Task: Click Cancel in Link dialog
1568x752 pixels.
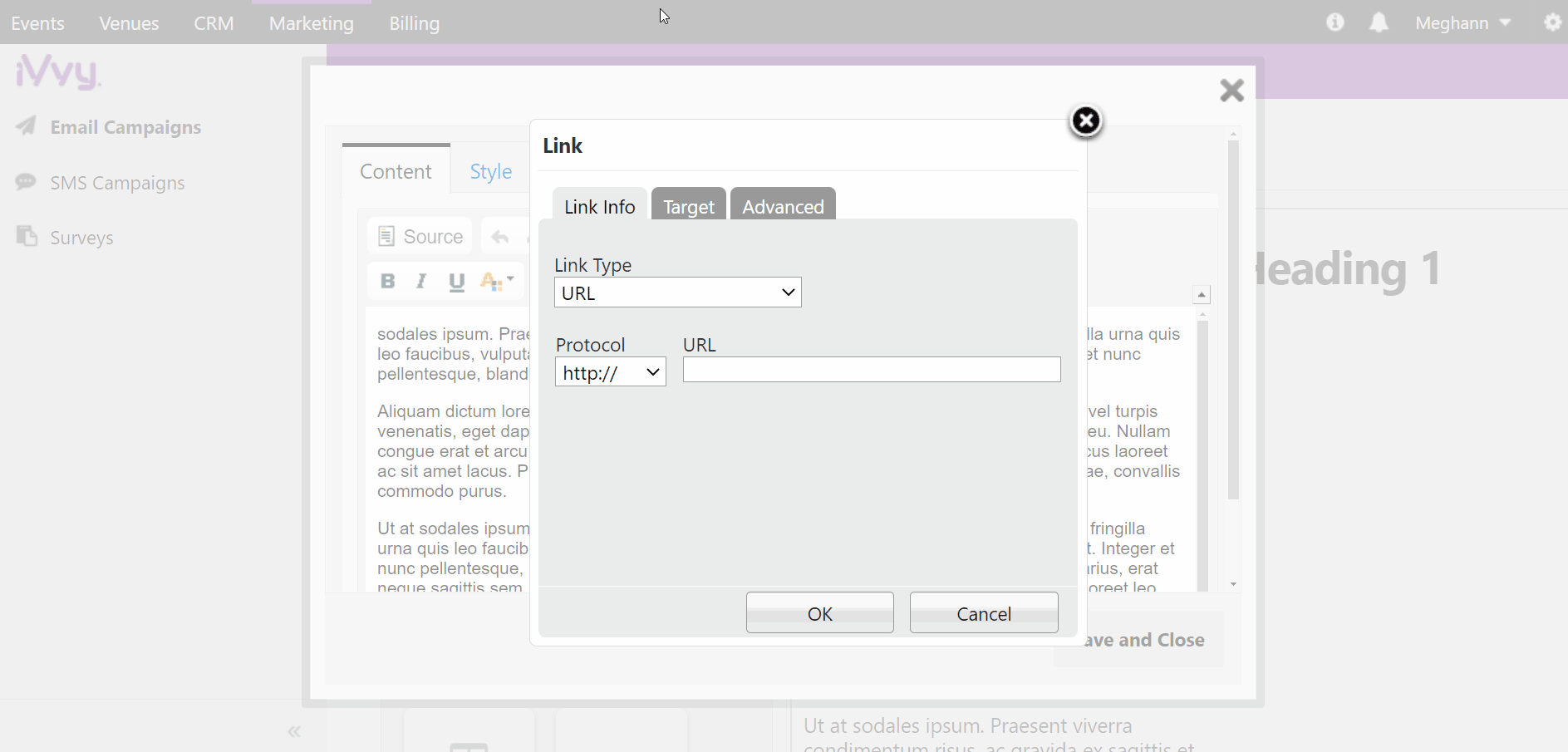Action: point(984,613)
